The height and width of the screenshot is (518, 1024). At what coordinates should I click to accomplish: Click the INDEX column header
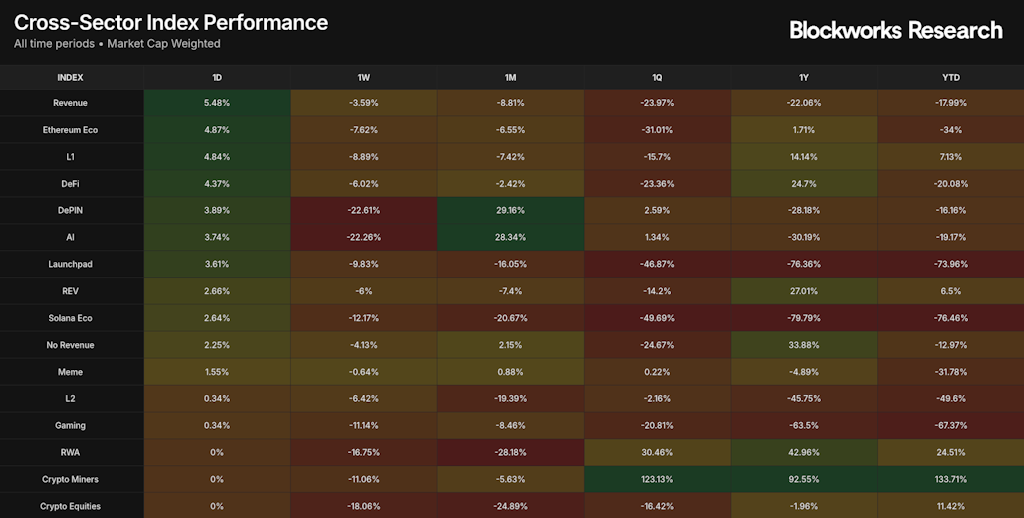[70, 77]
